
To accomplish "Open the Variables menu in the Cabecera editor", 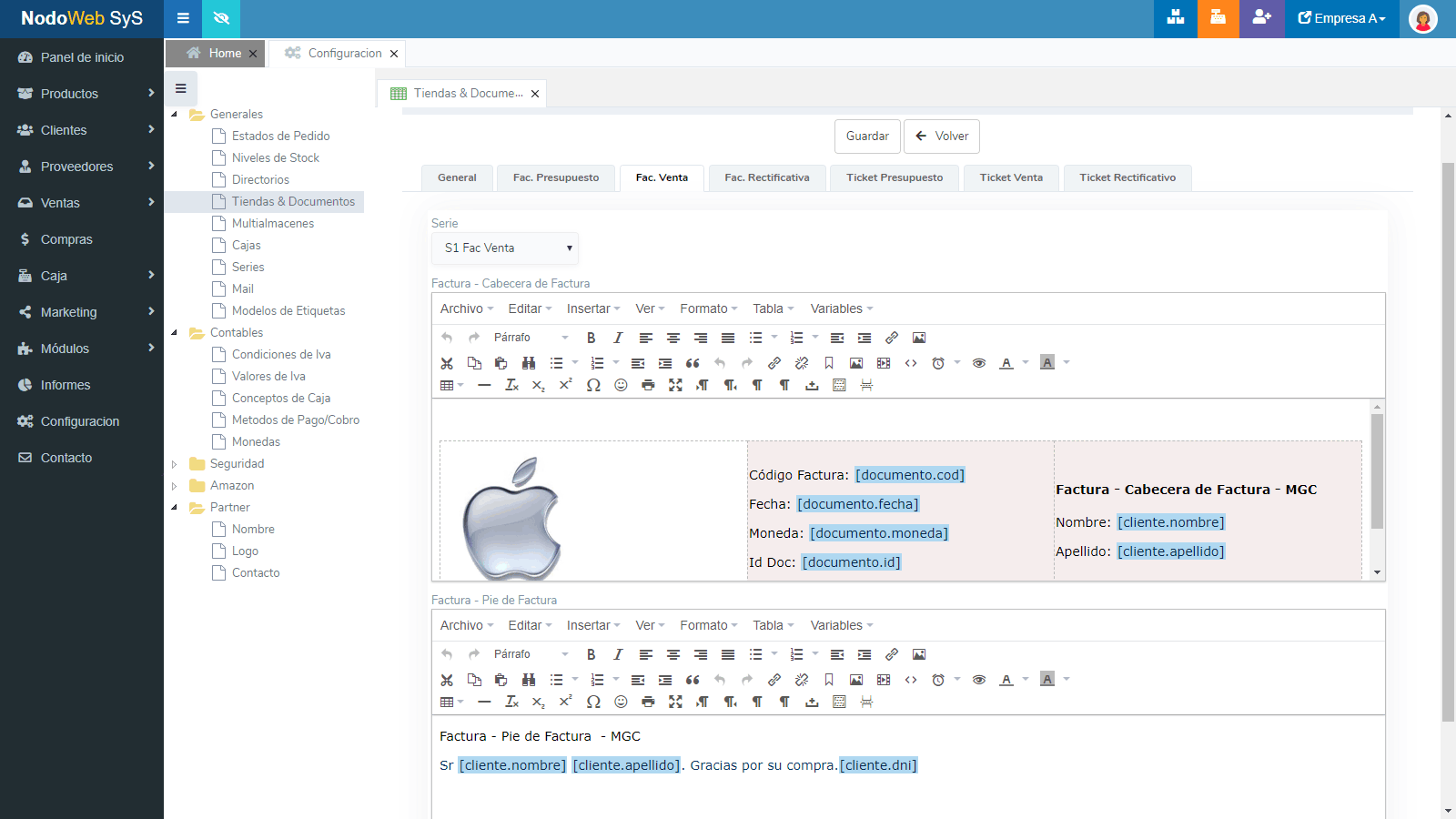I will coord(841,308).
